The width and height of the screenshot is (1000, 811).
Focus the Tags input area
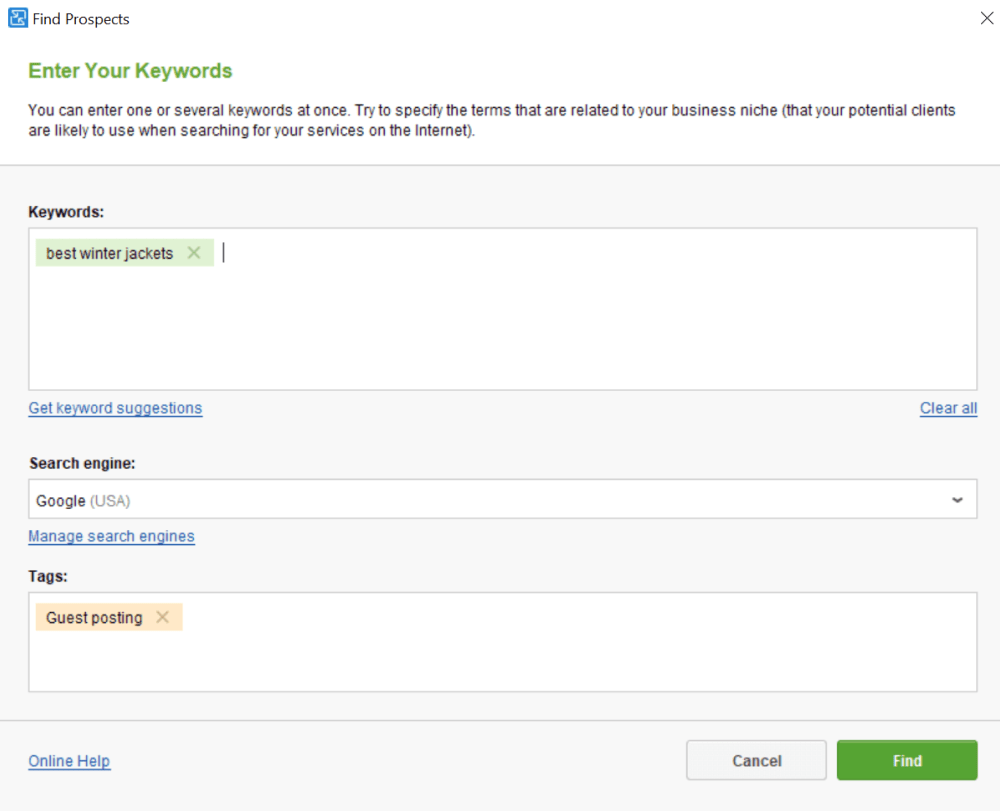[503, 642]
